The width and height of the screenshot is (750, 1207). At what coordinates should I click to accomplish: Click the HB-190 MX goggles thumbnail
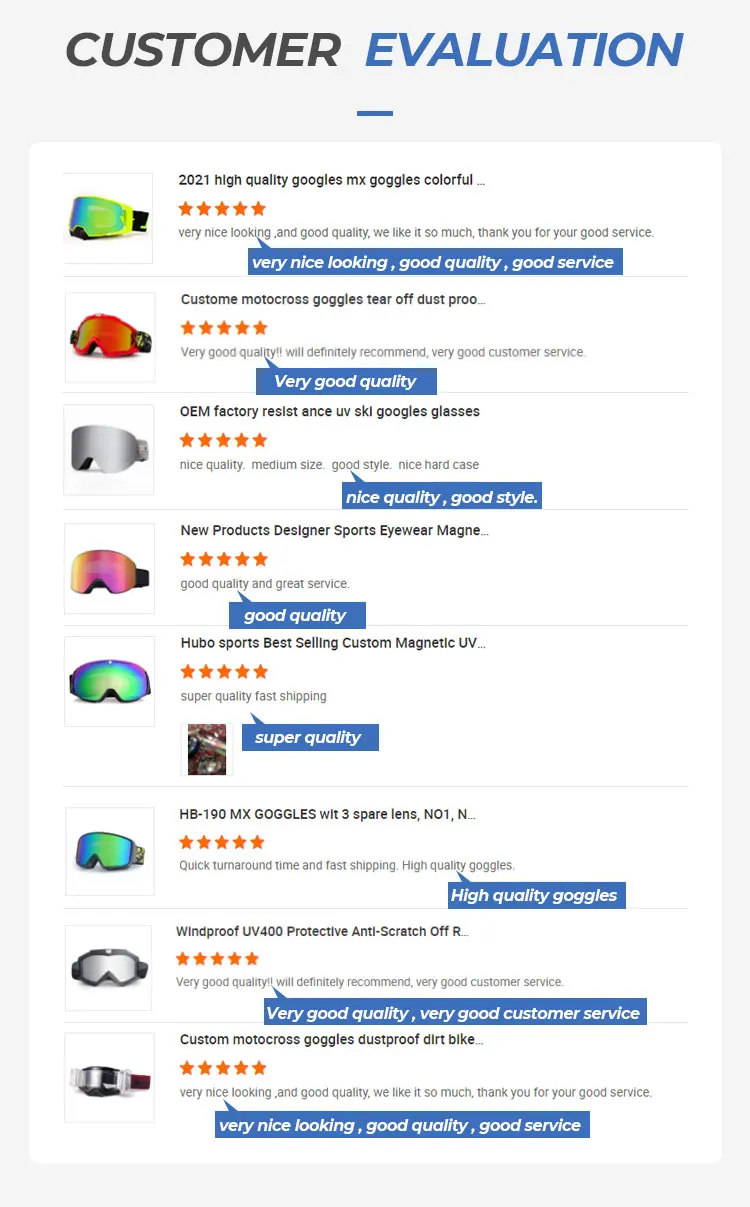[x=110, y=851]
